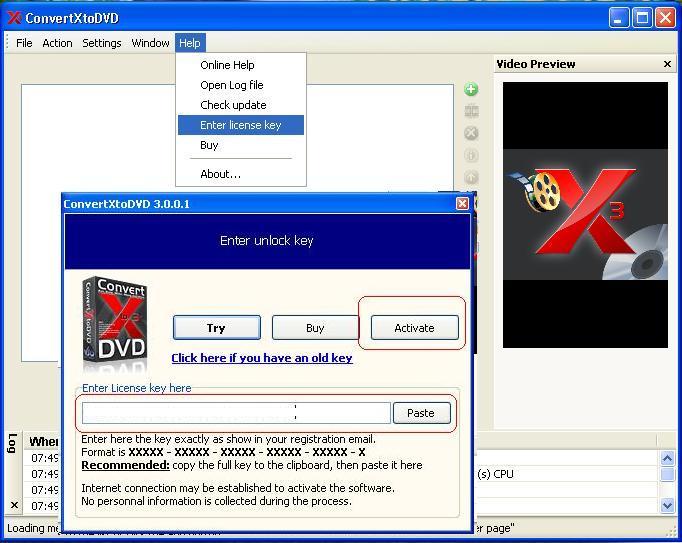Click the grayed information icon

471,155
